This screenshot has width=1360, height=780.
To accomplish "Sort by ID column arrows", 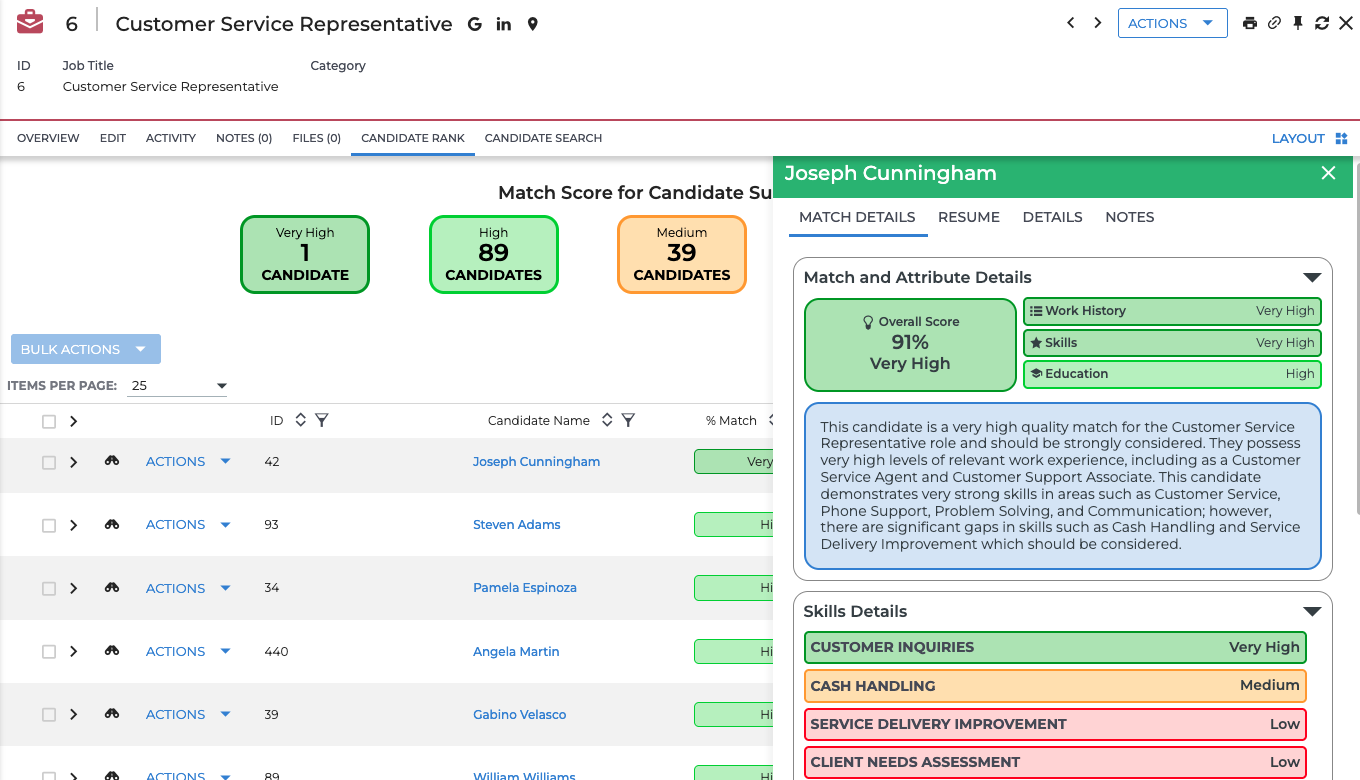I will click(x=300, y=421).
